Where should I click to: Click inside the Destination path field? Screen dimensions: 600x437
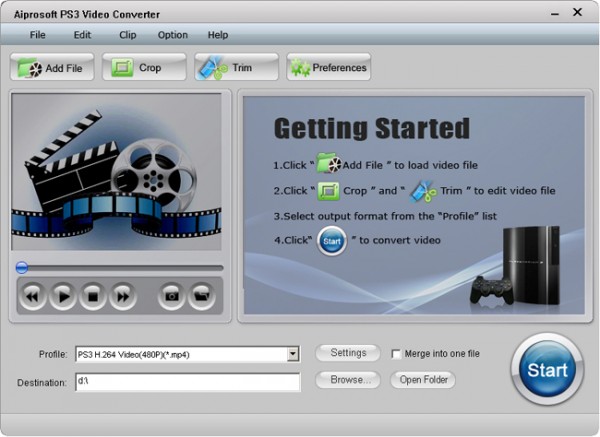point(188,382)
